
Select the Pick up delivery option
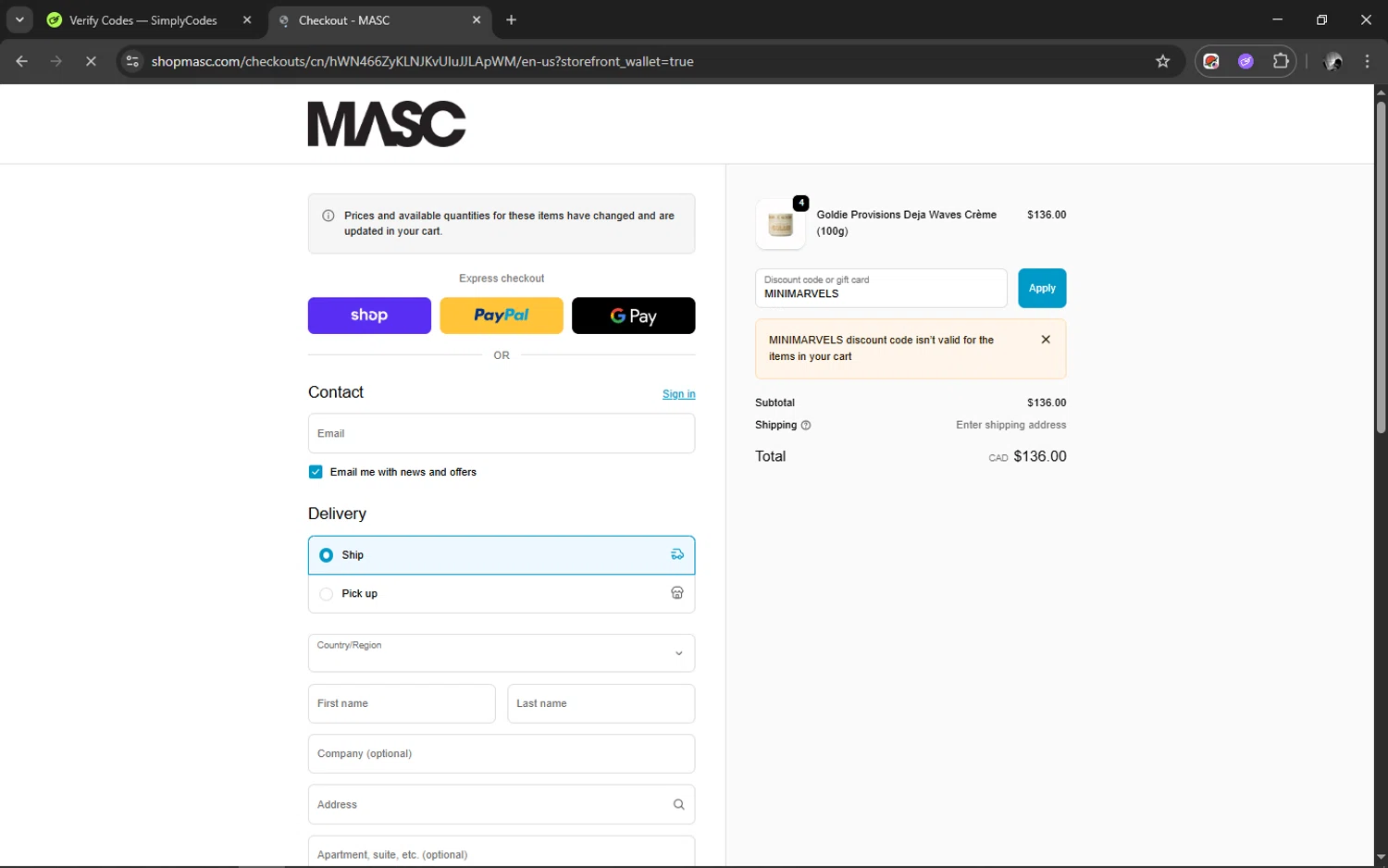[x=502, y=594]
